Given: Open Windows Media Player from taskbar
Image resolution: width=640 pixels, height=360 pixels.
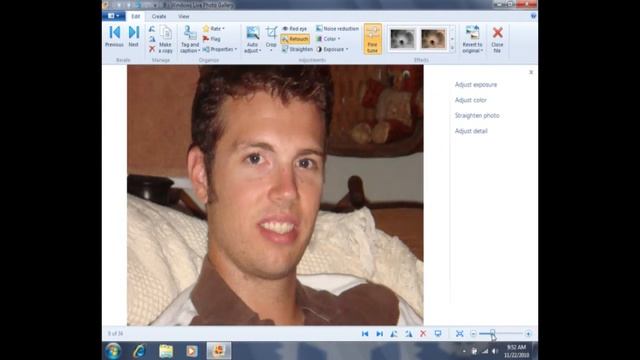Looking at the screenshot, I should click(x=192, y=351).
